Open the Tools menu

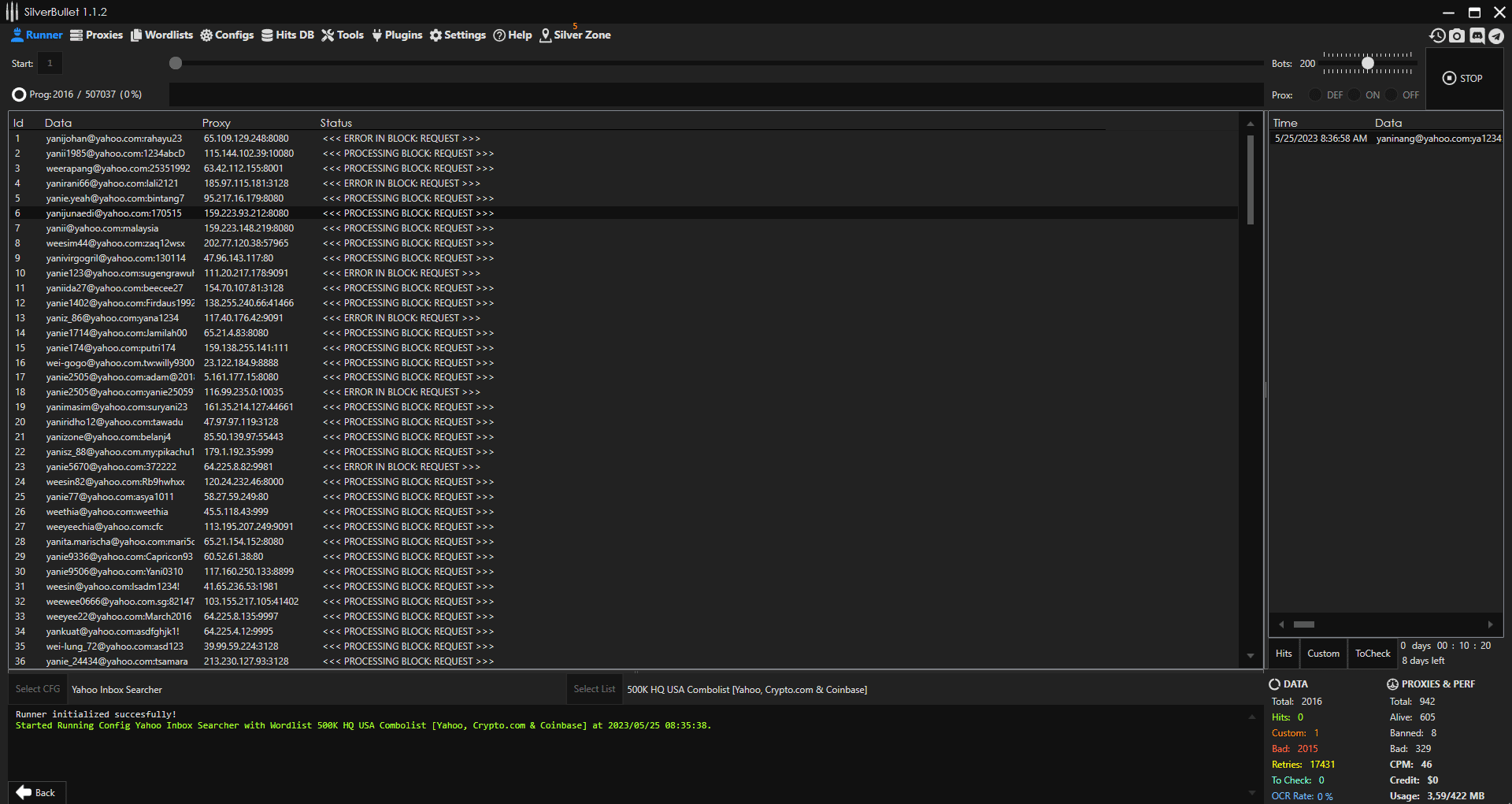pyautogui.click(x=343, y=35)
